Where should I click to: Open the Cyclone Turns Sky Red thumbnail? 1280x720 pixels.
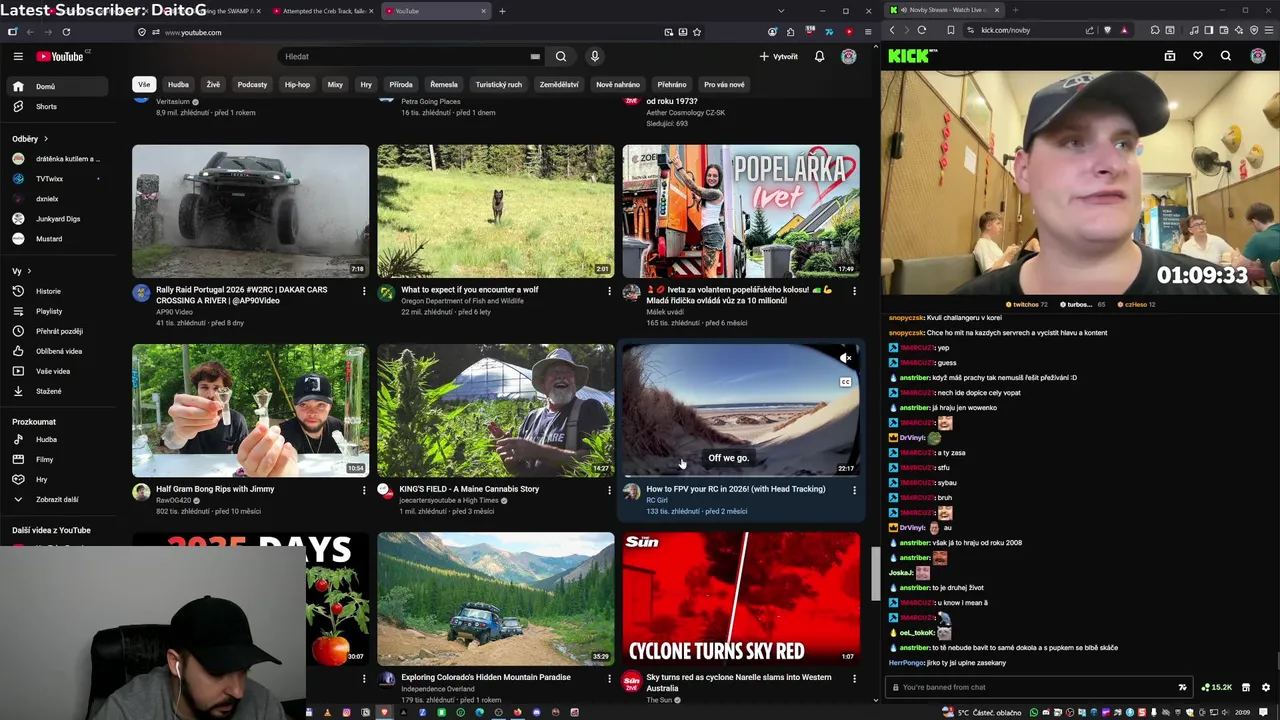(741, 599)
